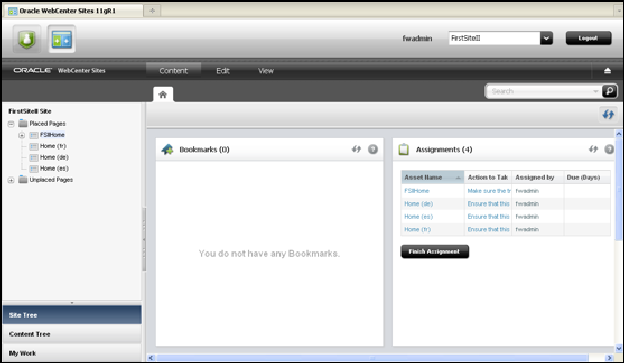Screen dimensions: 624x363
Task: Select Home (es) in the site tree
Action: pyautogui.click(x=55, y=168)
